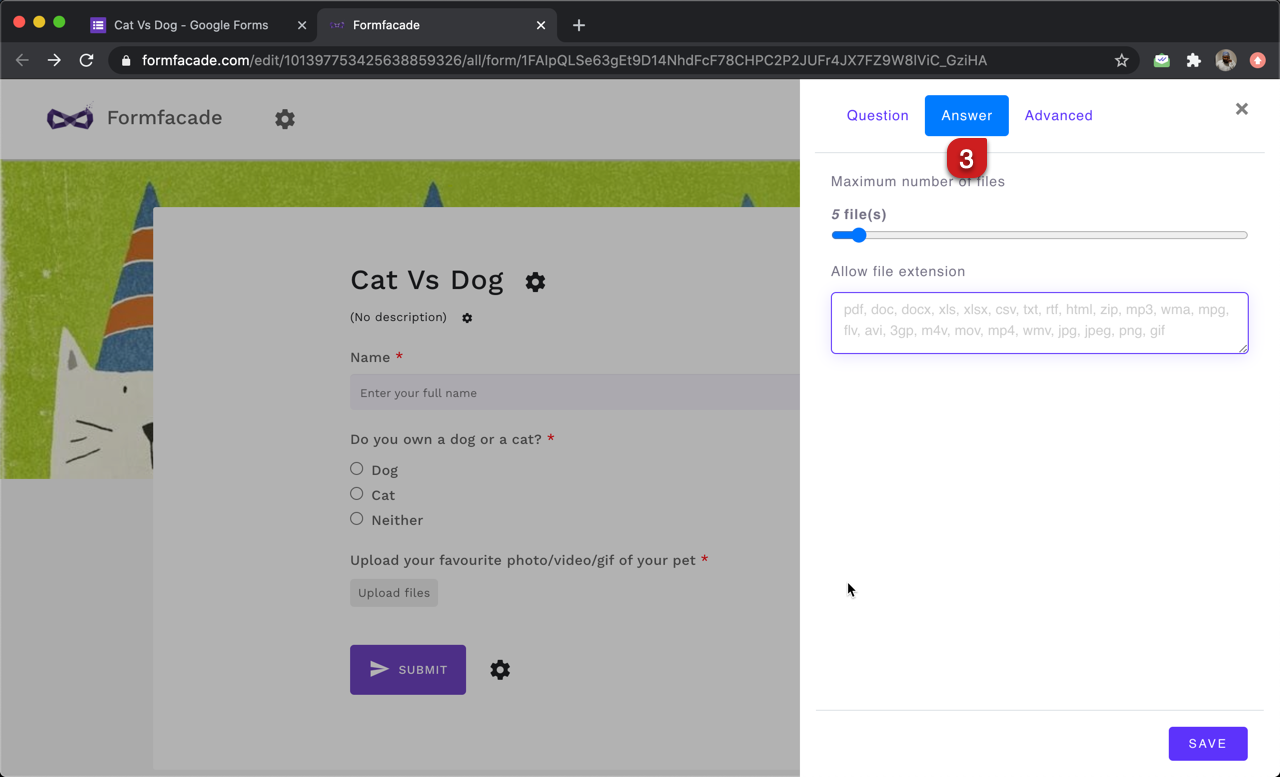Close the side panel with X icon
The width and height of the screenshot is (1280, 777).
coord(1241,109)
